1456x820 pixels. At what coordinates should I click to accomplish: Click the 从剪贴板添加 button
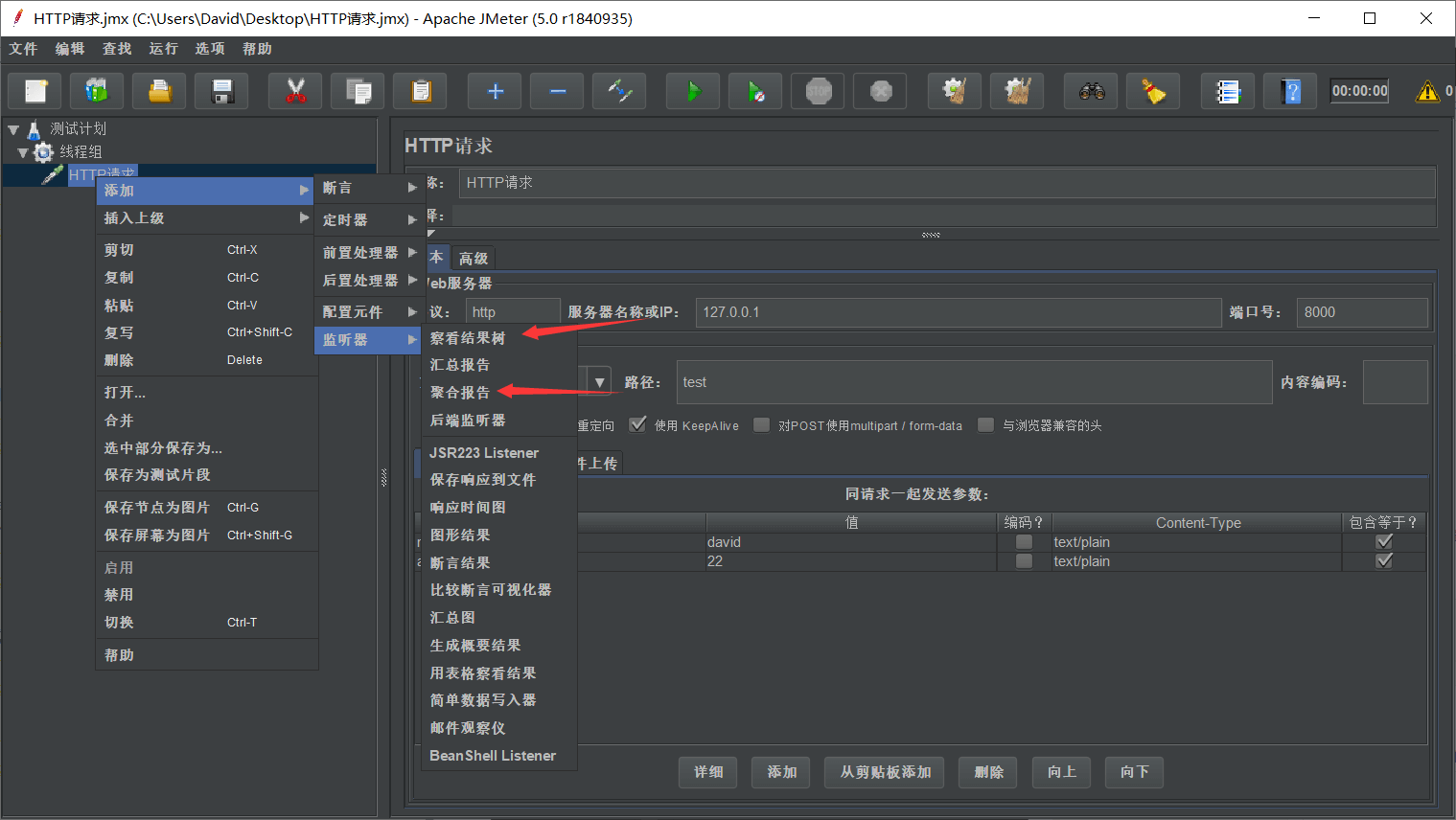885,772
